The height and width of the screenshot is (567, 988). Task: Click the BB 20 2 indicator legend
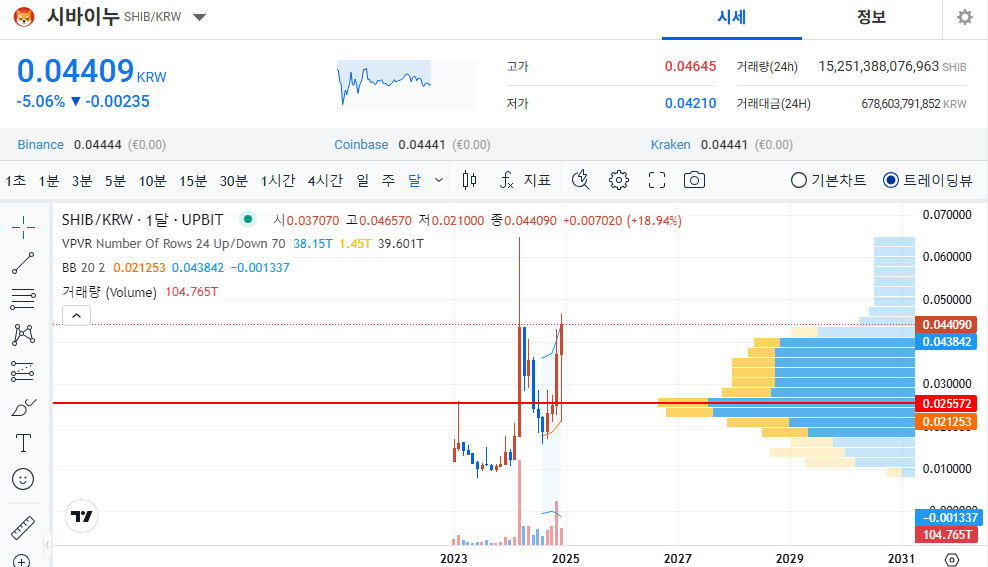[176, 268]
